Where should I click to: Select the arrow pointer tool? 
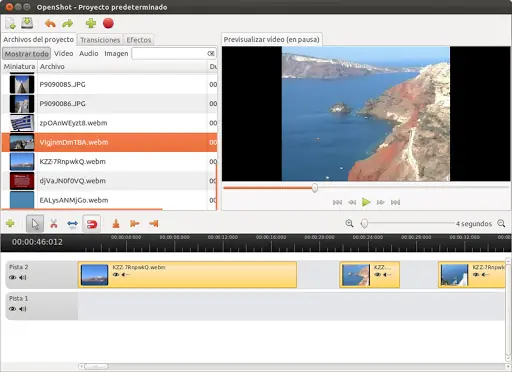[35, 223]
